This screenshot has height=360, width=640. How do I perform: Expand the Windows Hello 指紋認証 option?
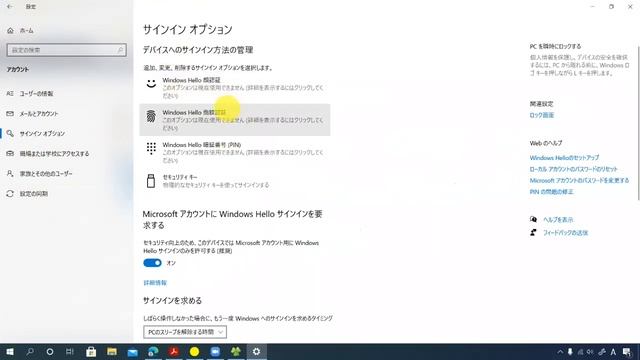point(235,120)
